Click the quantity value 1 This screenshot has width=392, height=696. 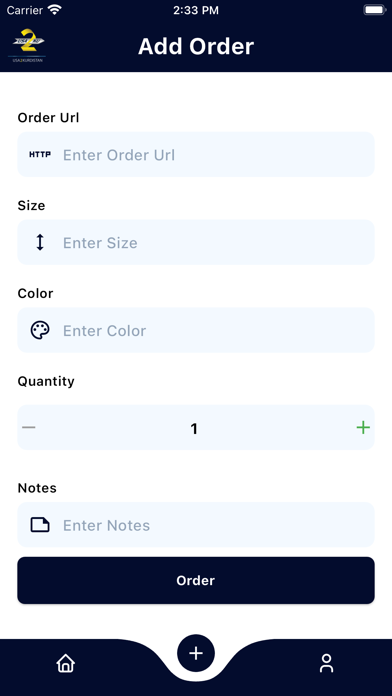click(x=194, y=428)
